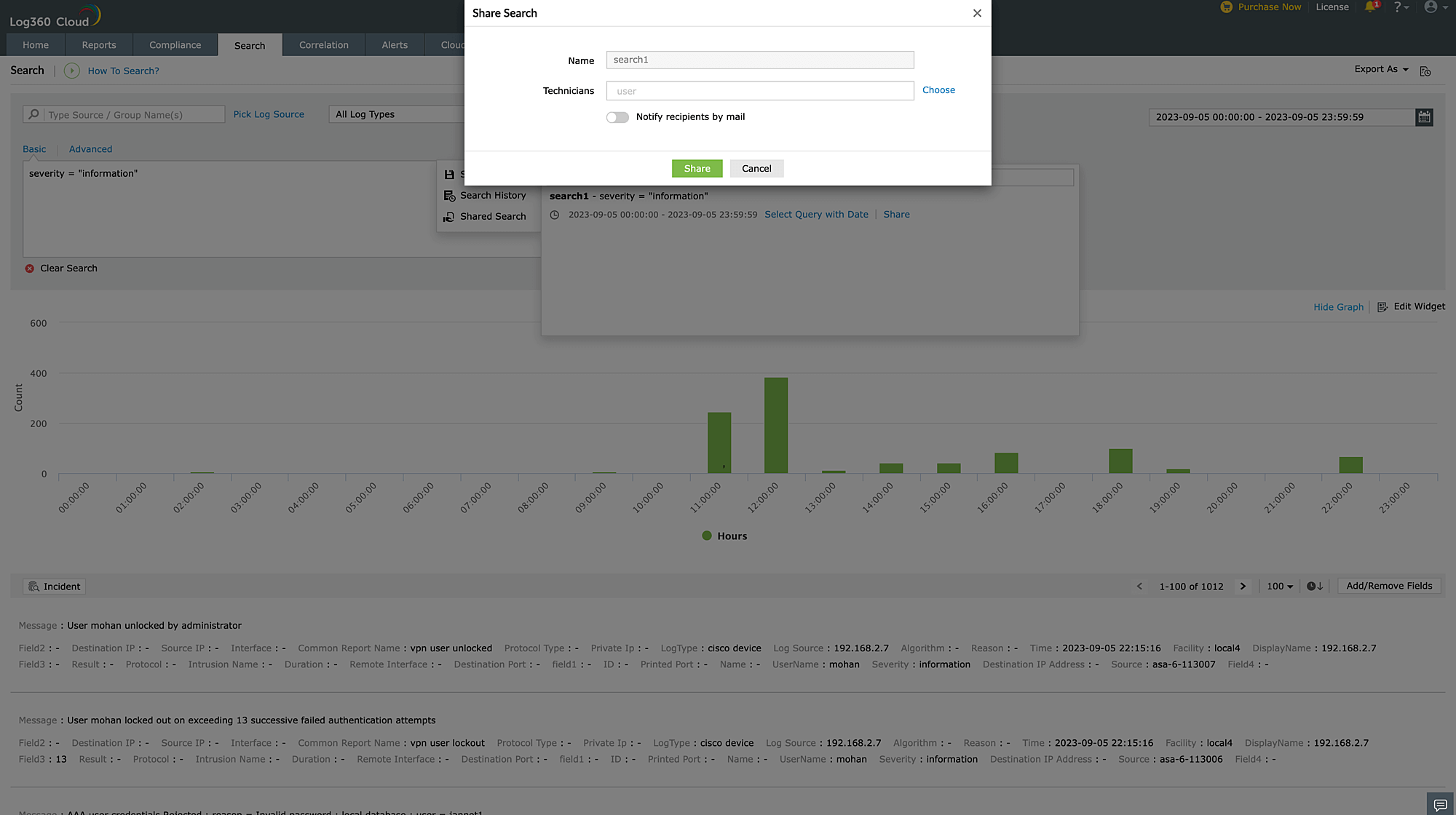Viewport: 1456px width, 815px height.
Task: Click the Choose technicians link
Action: (938, 90)
